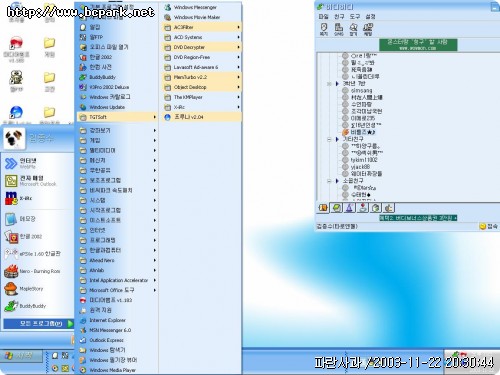Open the Microsoft Office 도구 folder
500x375 pixels.
click(117, 290)
